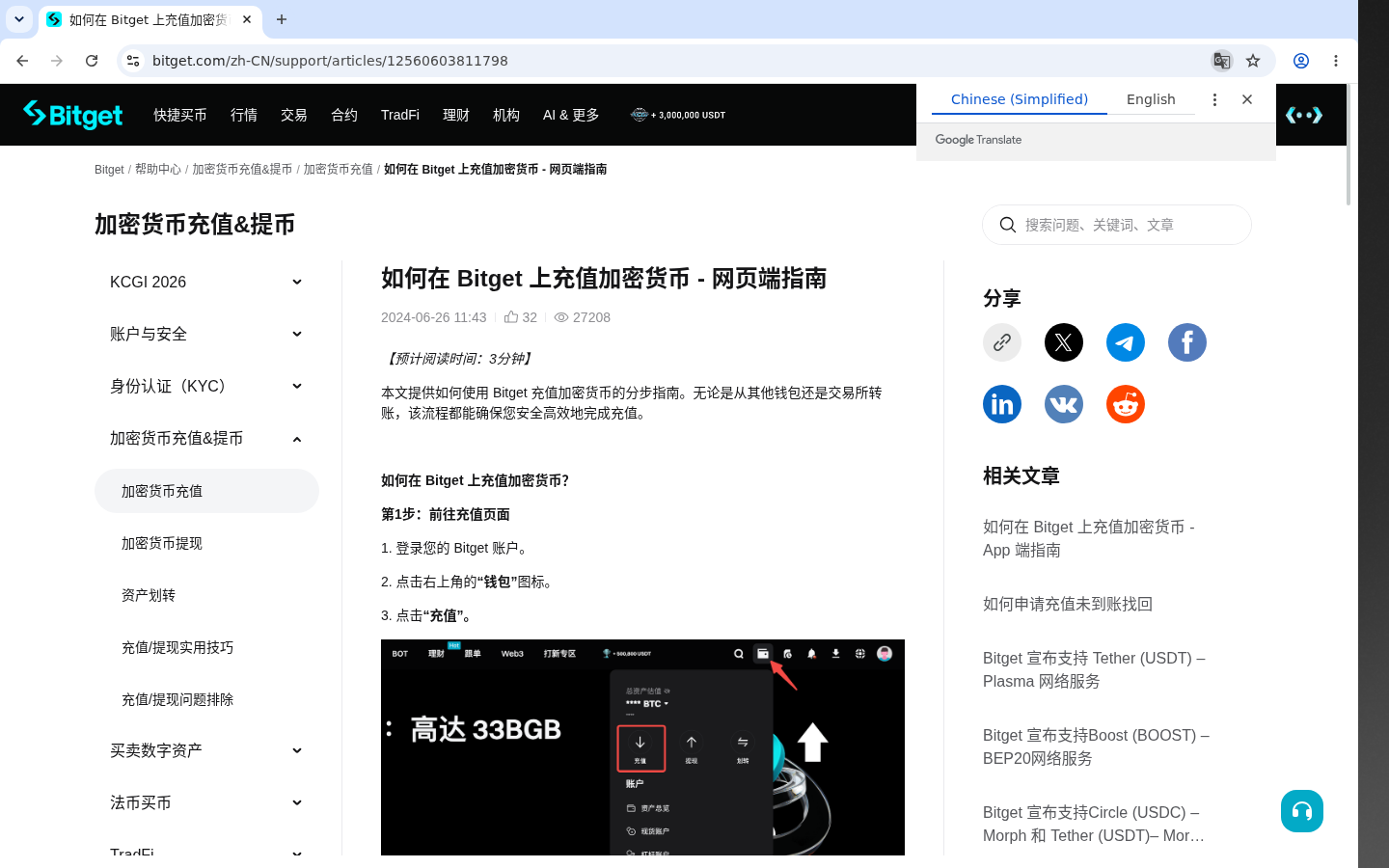Open Translate options three-dot menu

(x=1214, y=99)
